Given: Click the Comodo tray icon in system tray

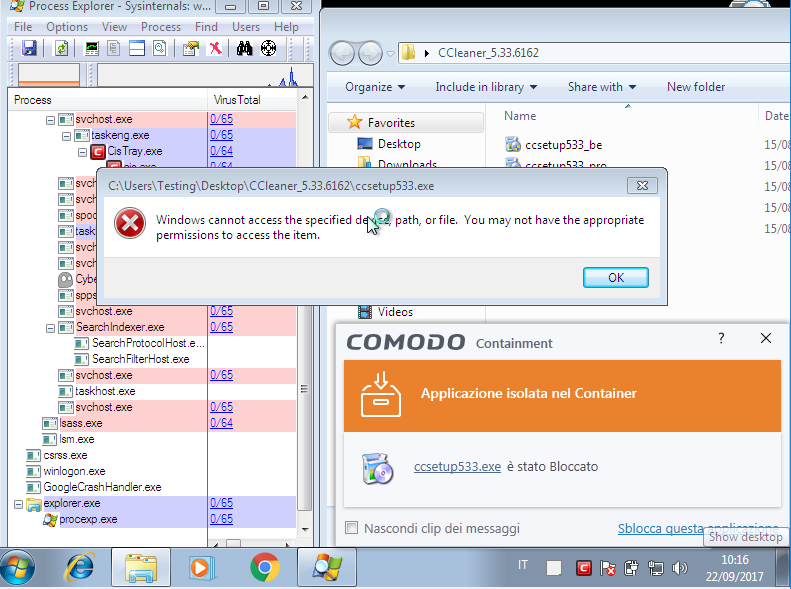Looking at the screenshot, I should coord(584,568).
